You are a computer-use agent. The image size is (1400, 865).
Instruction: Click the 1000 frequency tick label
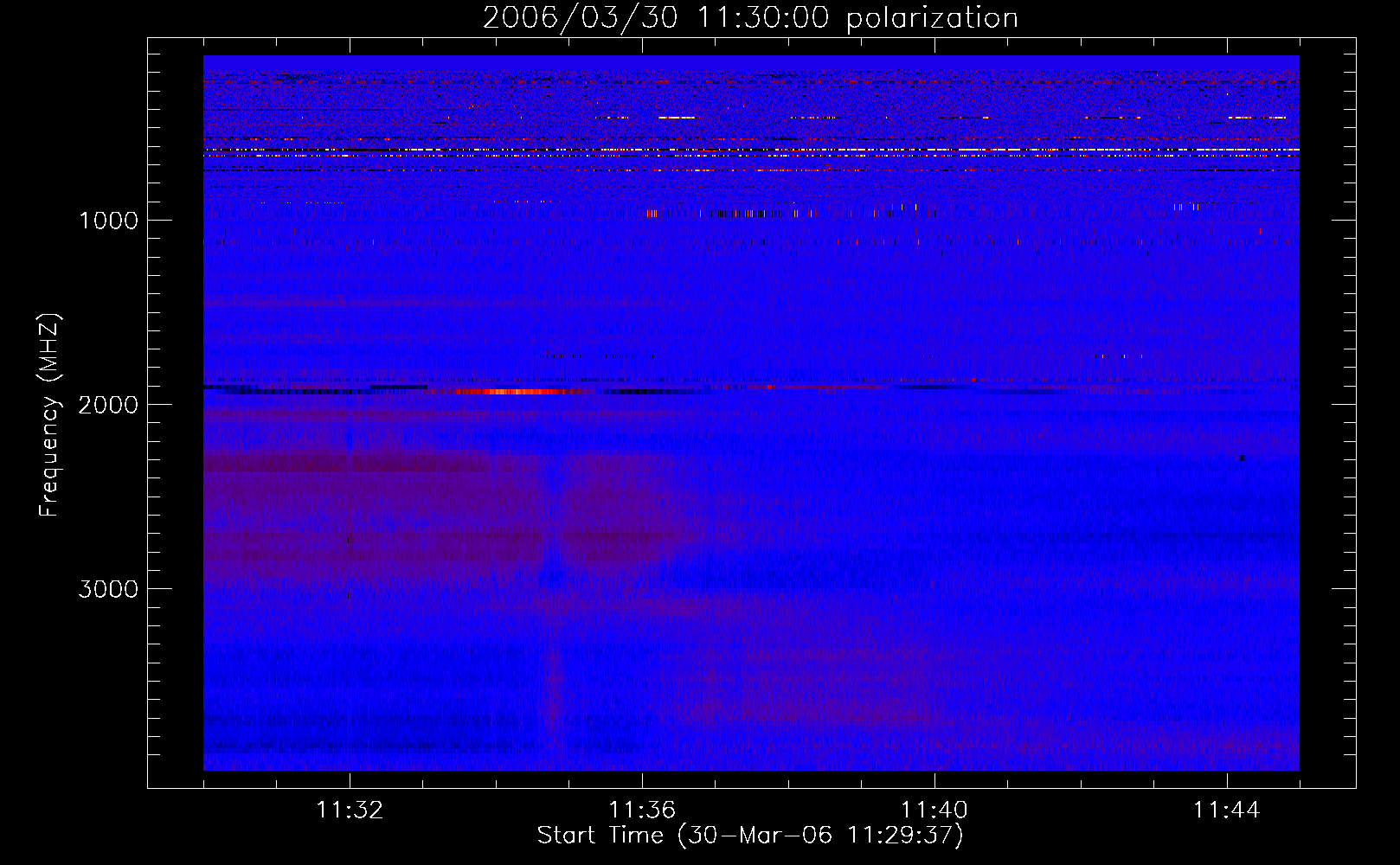(108, 221)
